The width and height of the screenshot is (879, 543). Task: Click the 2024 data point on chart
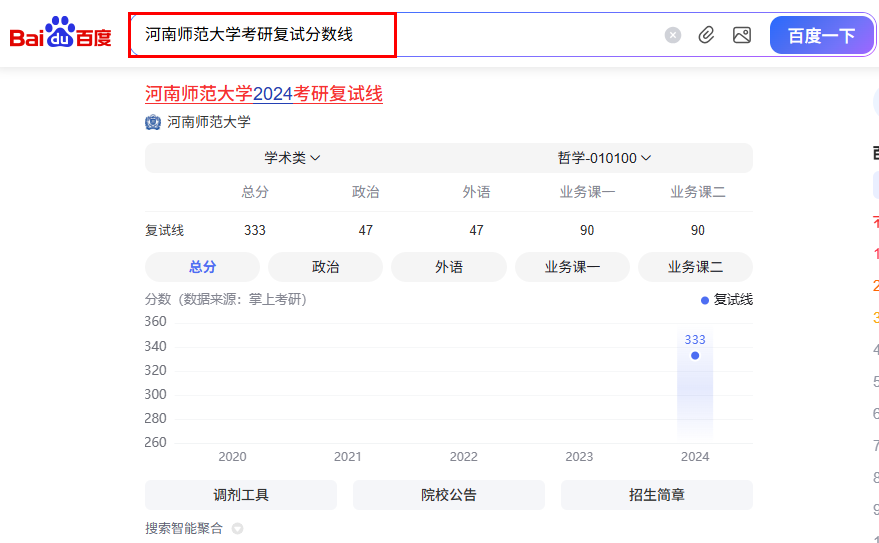coord(695,355)
